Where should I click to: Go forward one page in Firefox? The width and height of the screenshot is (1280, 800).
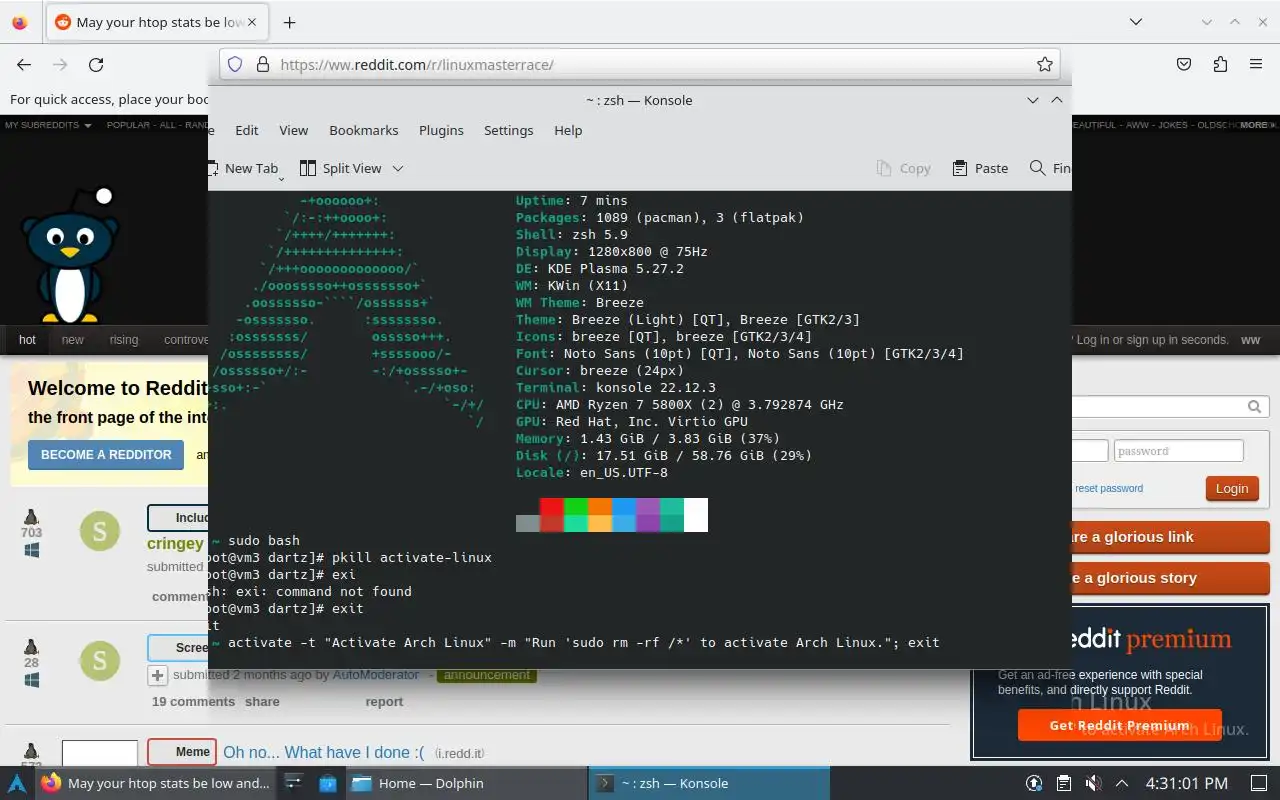click(x=60, y=64)
